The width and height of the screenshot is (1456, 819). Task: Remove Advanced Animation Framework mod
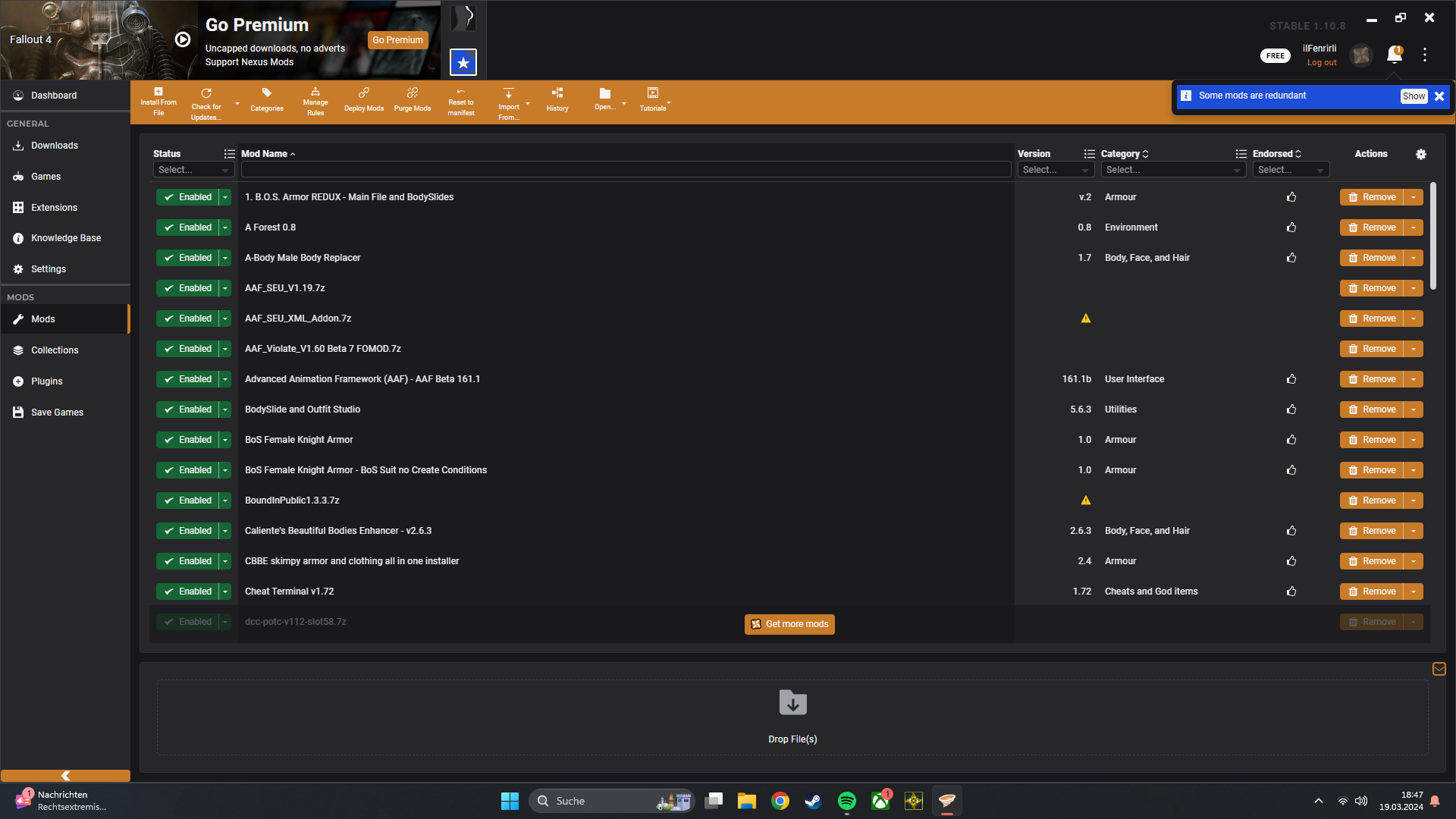point(1372,379)
